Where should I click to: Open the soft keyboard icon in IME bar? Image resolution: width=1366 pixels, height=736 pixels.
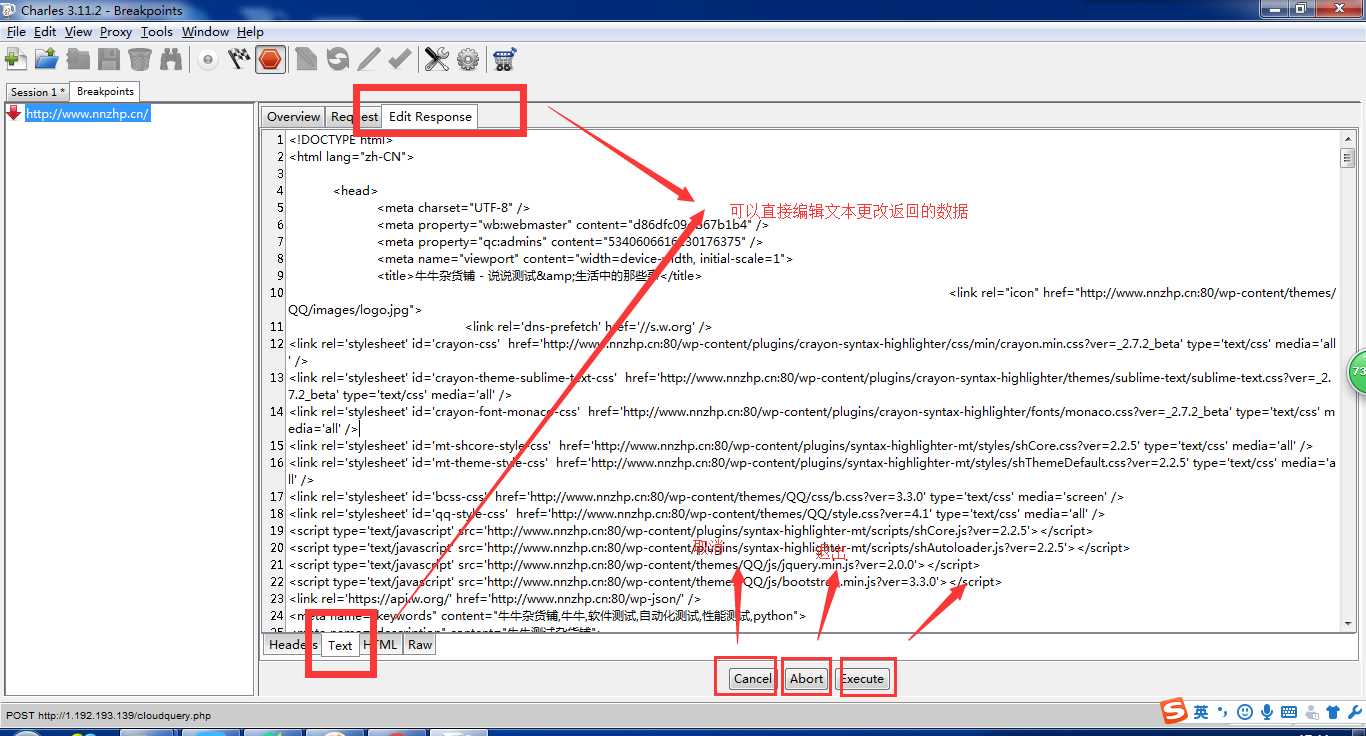1289,712
